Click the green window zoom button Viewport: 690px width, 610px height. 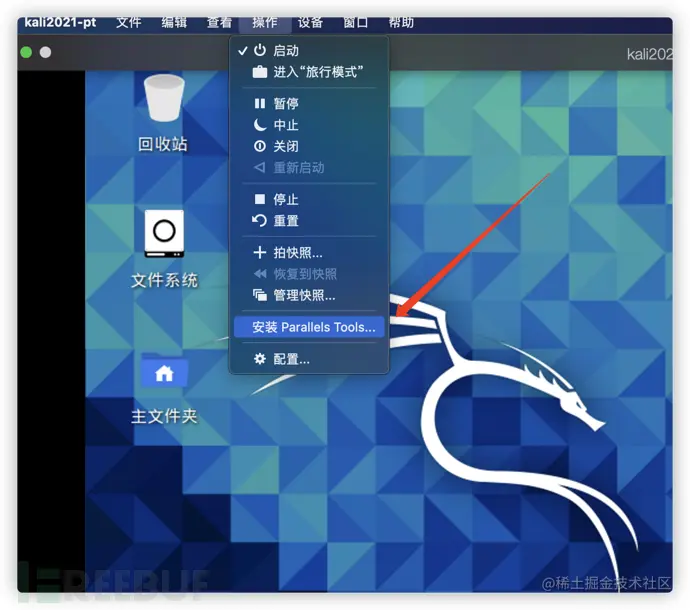point(26,52)
